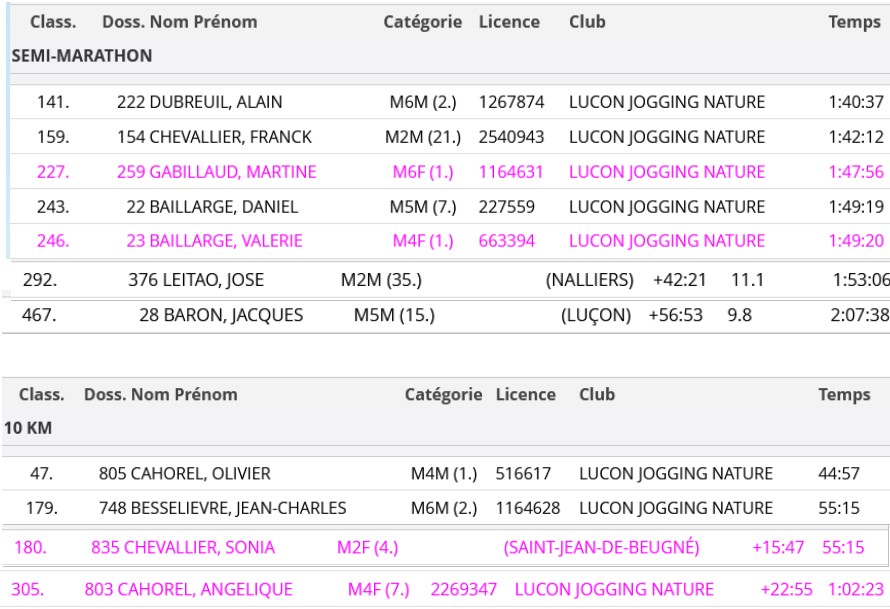Click licence number 1267874
Screen dimensions: 890x609
point(512,102)
